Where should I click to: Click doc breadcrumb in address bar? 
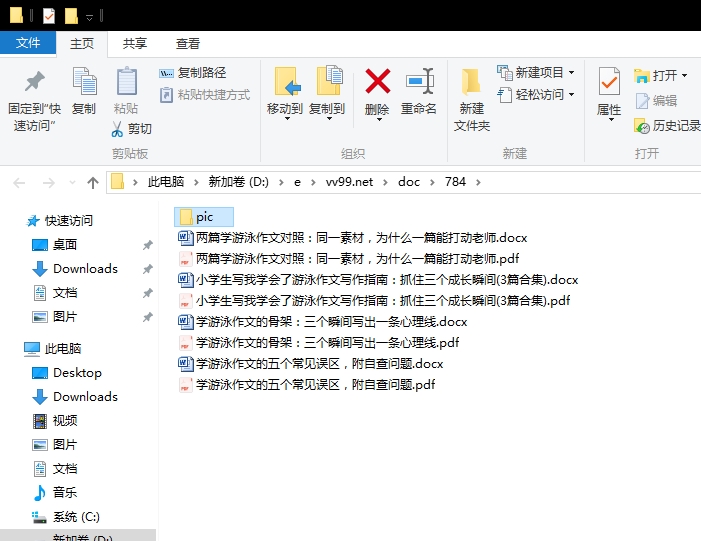pos(409,182)
